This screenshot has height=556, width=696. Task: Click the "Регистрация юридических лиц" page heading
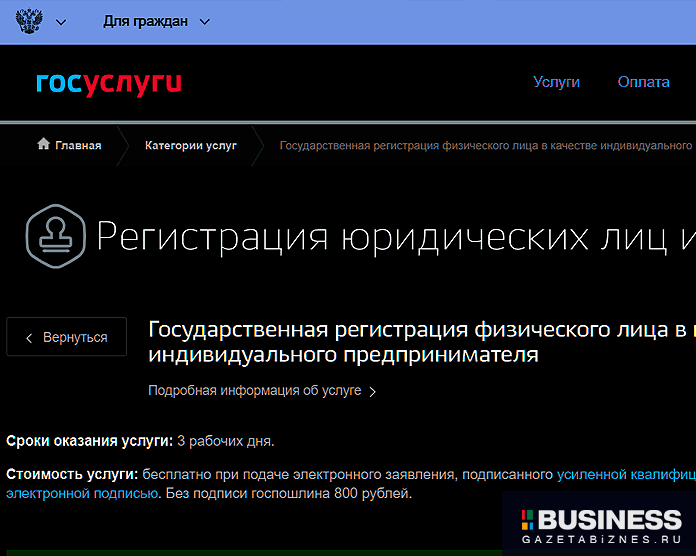coord(395,236)
